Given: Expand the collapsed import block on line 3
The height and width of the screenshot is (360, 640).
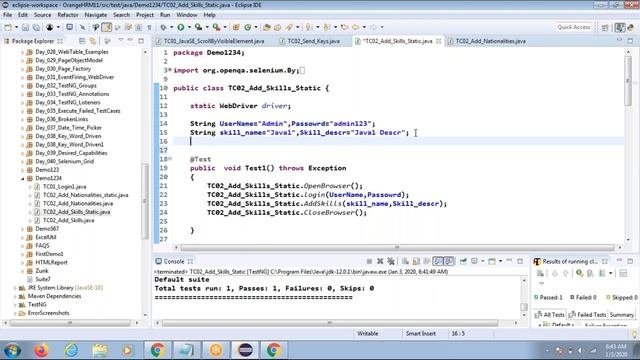Looking at the screenshot, I should click(x=170, y=70).
